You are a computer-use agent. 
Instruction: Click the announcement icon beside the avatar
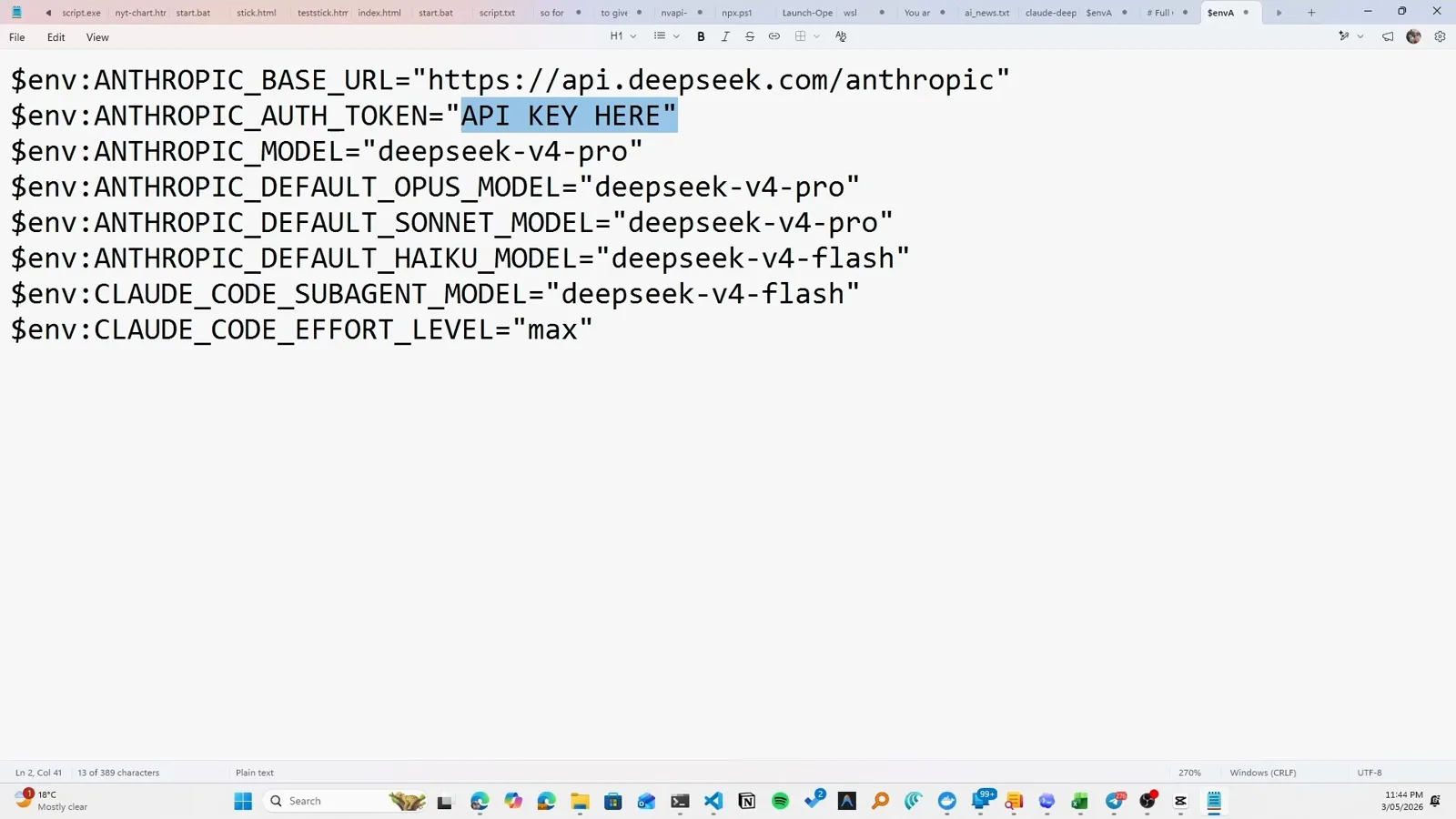pos(1388,36)
